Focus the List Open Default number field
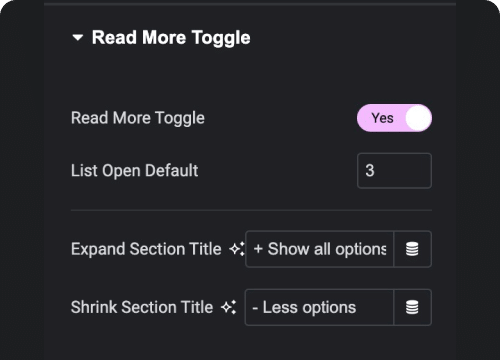This screenshot has width=500, height=360. pos(394,171)
